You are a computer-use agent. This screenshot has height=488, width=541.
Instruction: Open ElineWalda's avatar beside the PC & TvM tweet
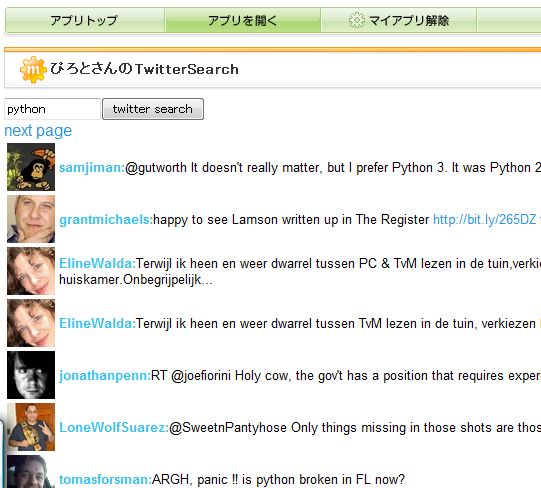(31, 271)
